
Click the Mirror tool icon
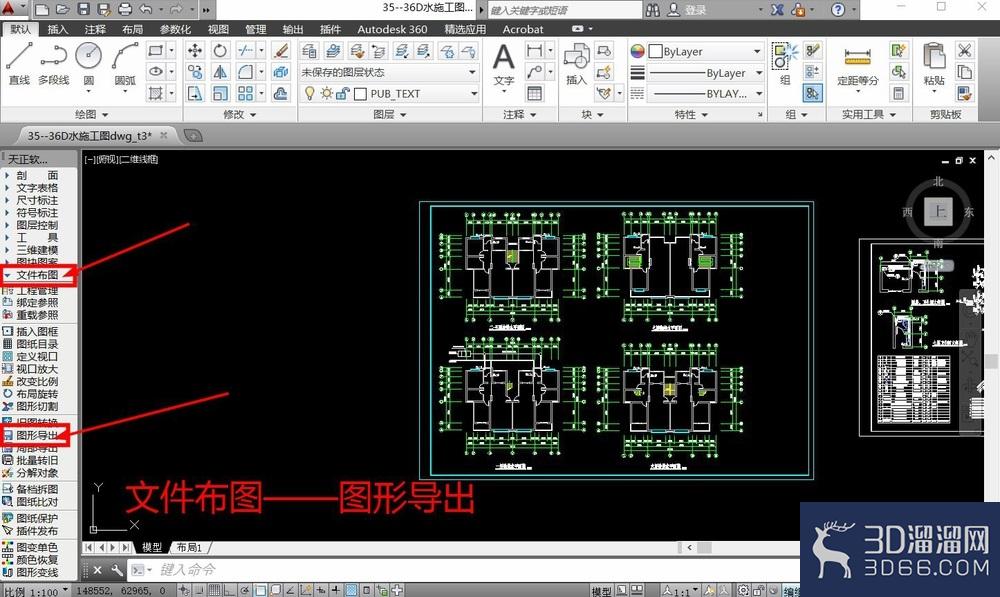pyautogui.click(x=220, y=72)
